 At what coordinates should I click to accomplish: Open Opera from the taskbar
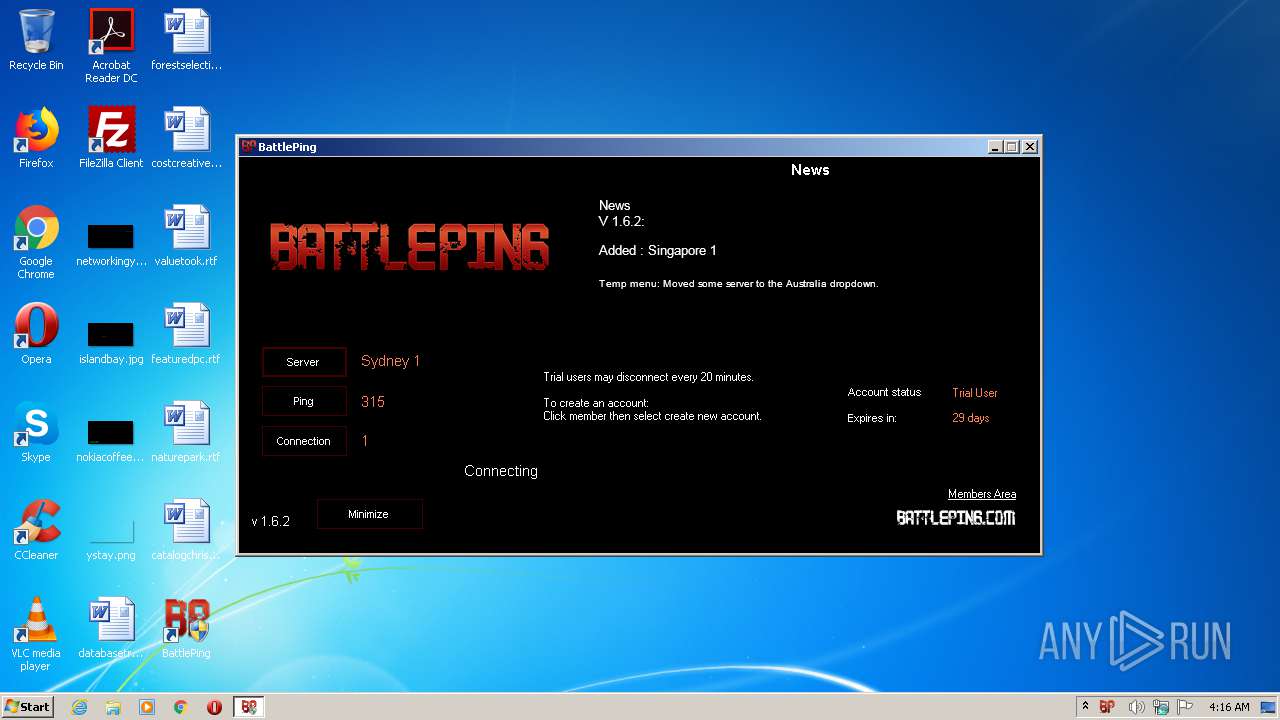214,707
